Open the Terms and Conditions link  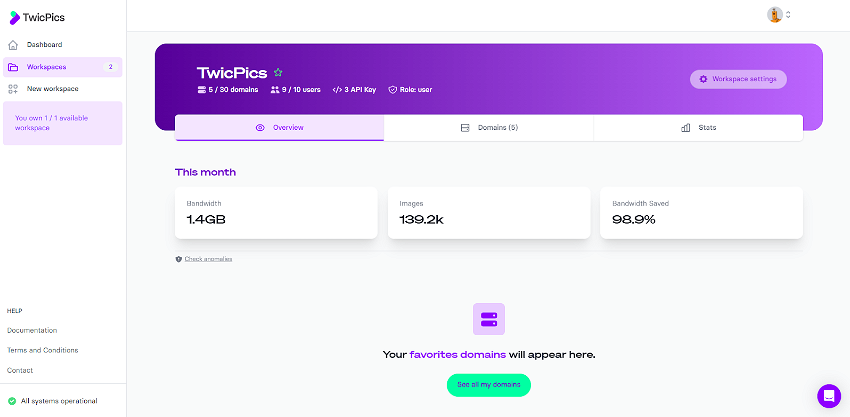[43, 350]
